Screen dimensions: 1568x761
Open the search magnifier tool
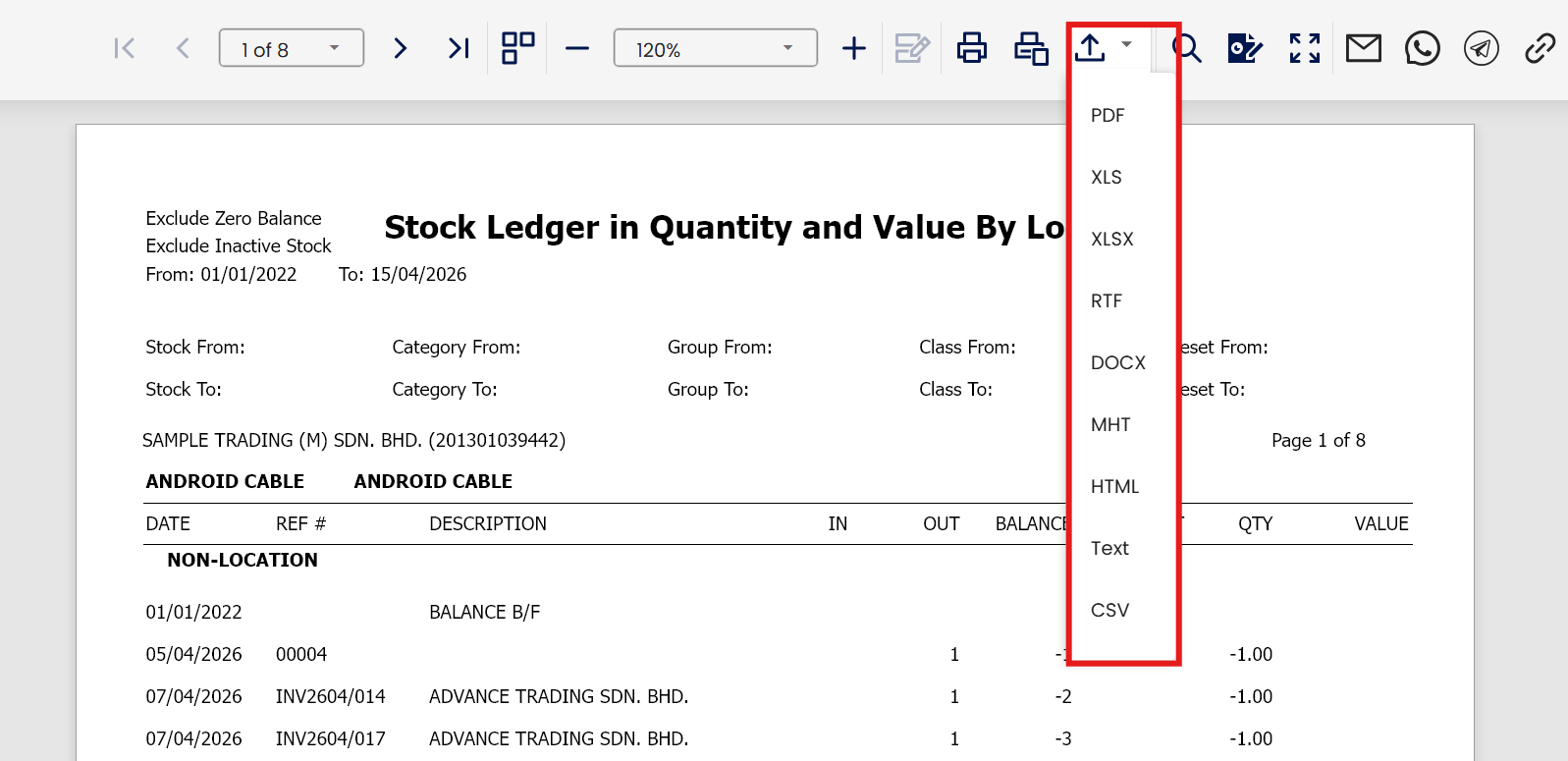pyautogui.click(x=1187, y=48)
